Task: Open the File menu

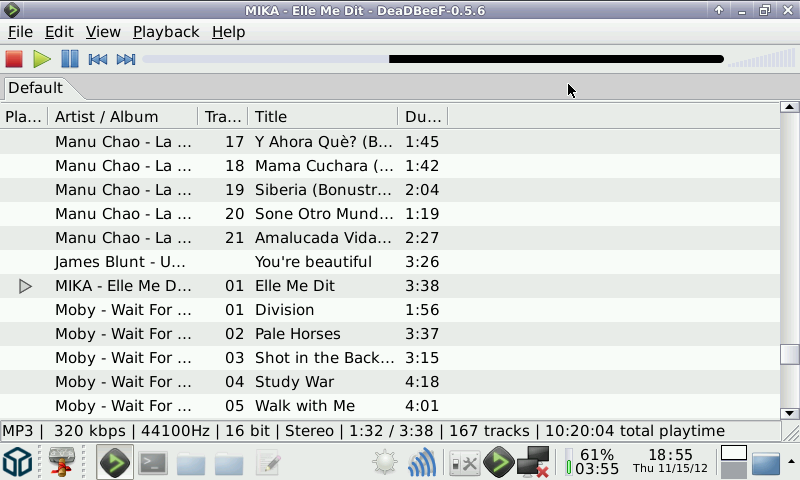Action: [20, 32]
